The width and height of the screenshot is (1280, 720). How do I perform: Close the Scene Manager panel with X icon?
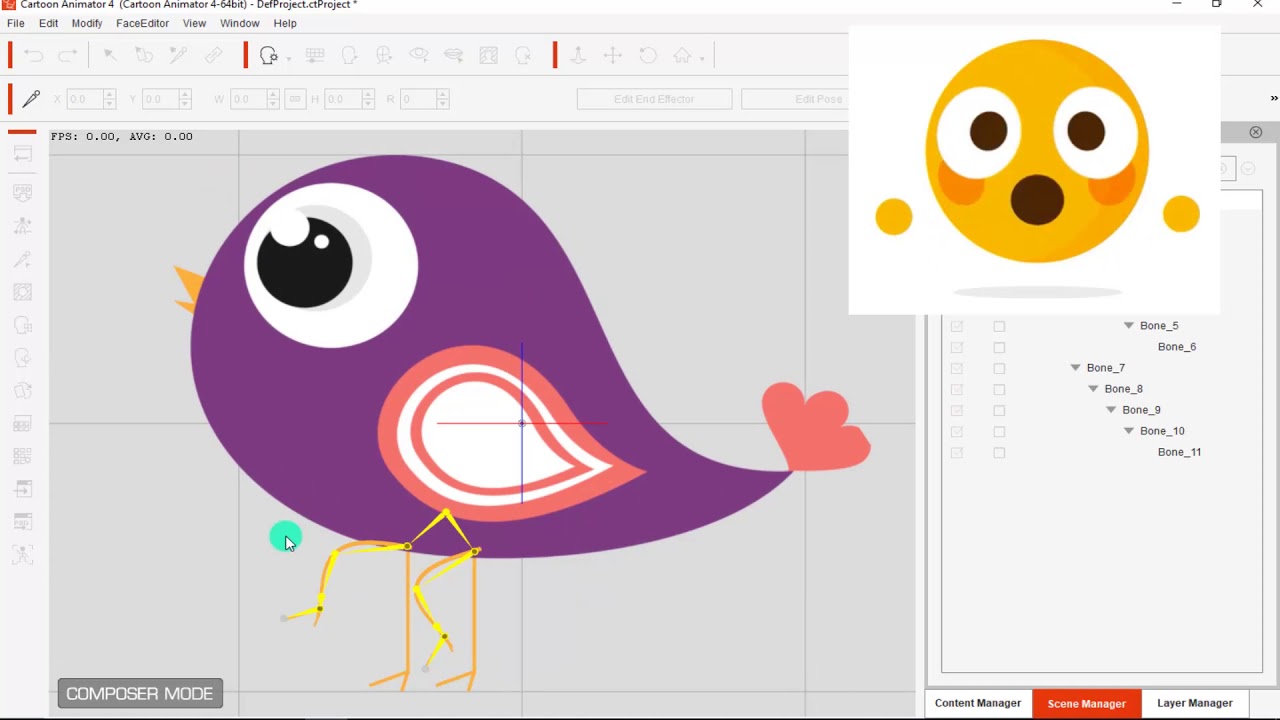coord(1256,132)
